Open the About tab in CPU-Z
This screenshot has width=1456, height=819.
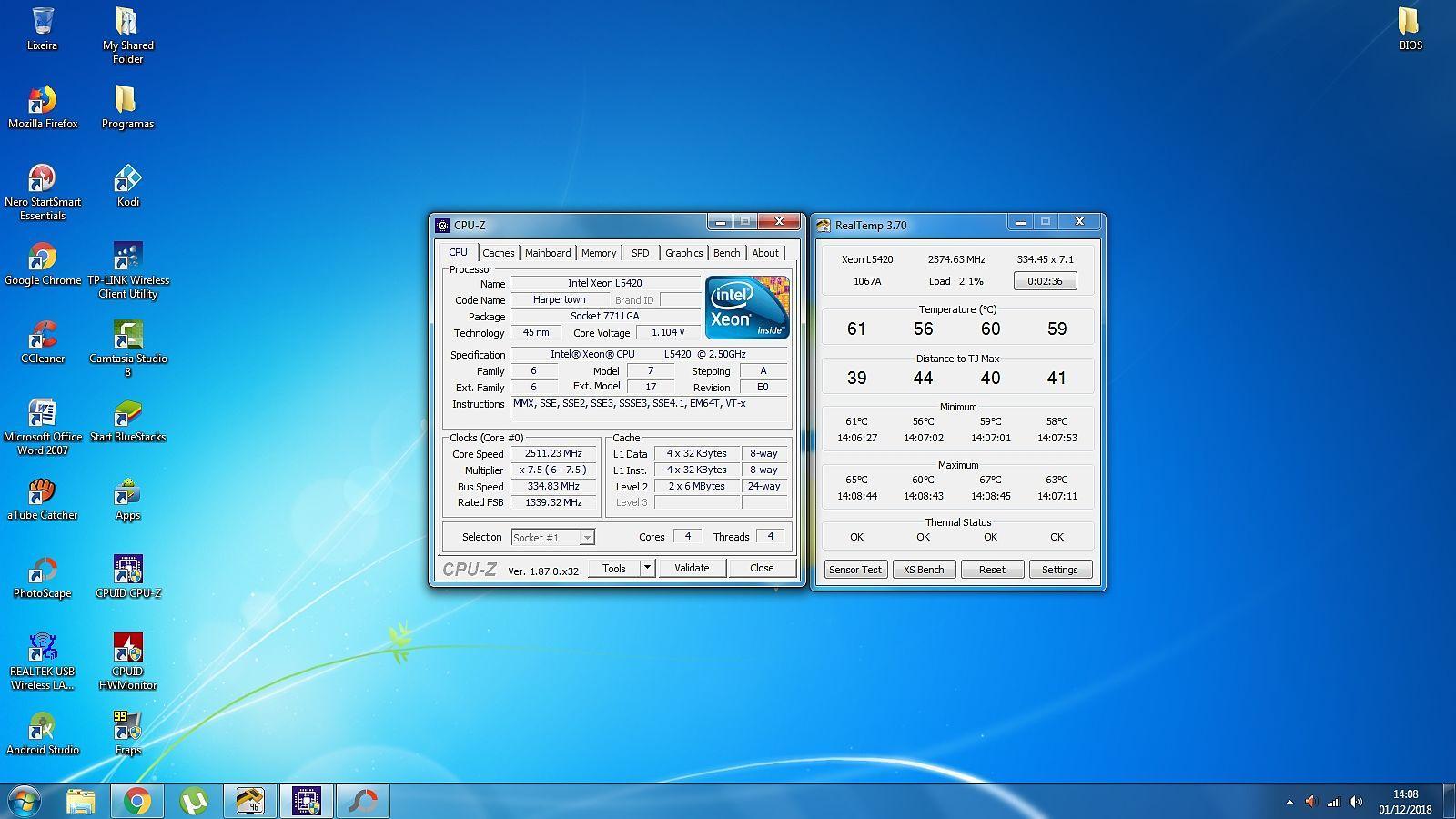tap(765, 253)
